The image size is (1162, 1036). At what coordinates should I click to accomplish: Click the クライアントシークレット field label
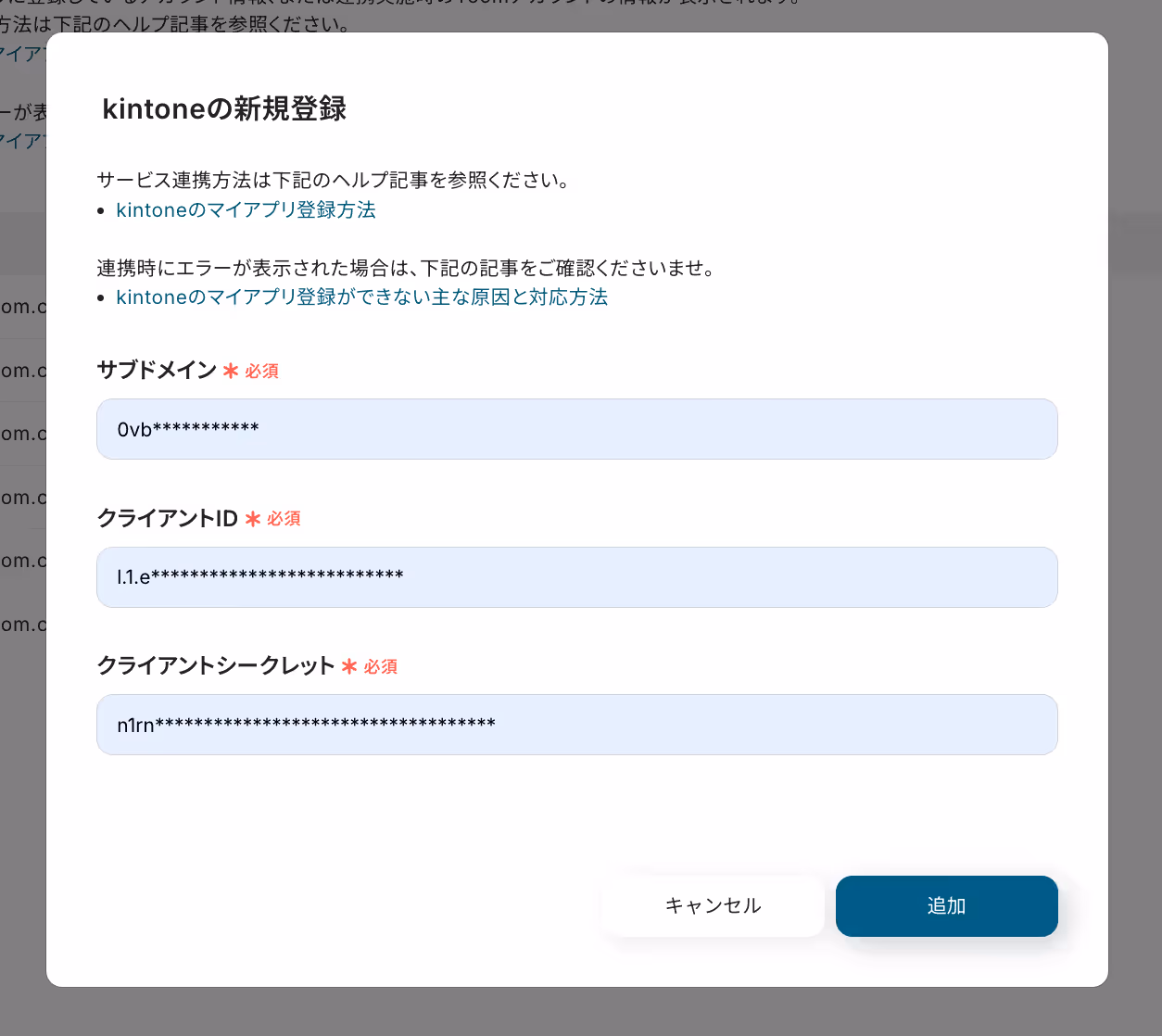pos(216,665)
